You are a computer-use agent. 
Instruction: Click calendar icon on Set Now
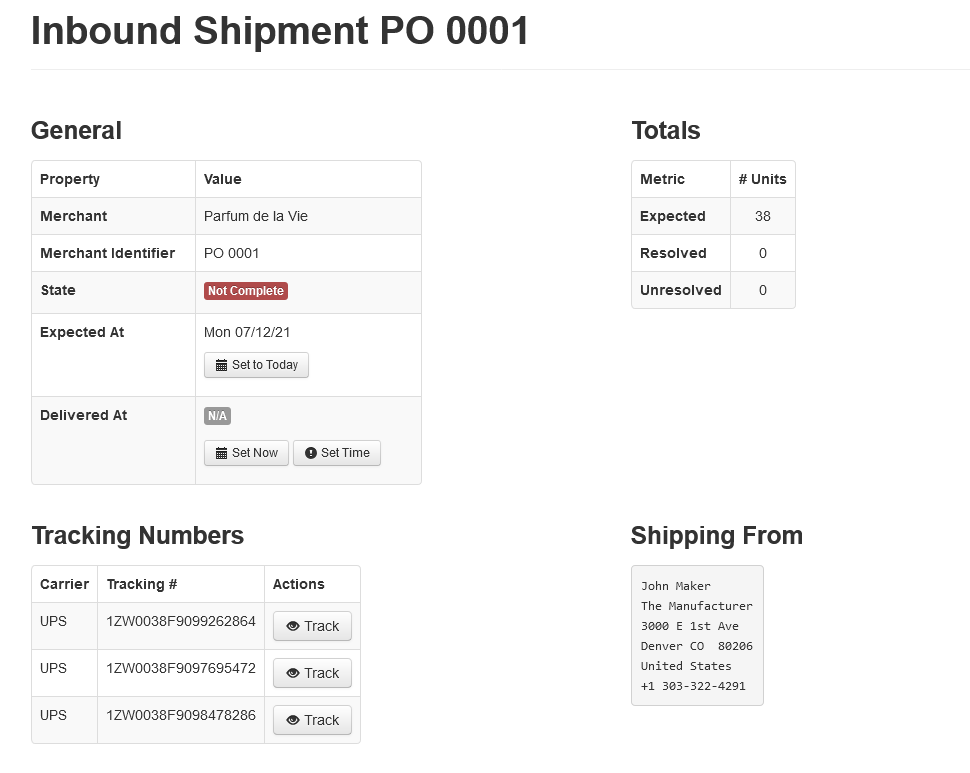tap(222, 454)
